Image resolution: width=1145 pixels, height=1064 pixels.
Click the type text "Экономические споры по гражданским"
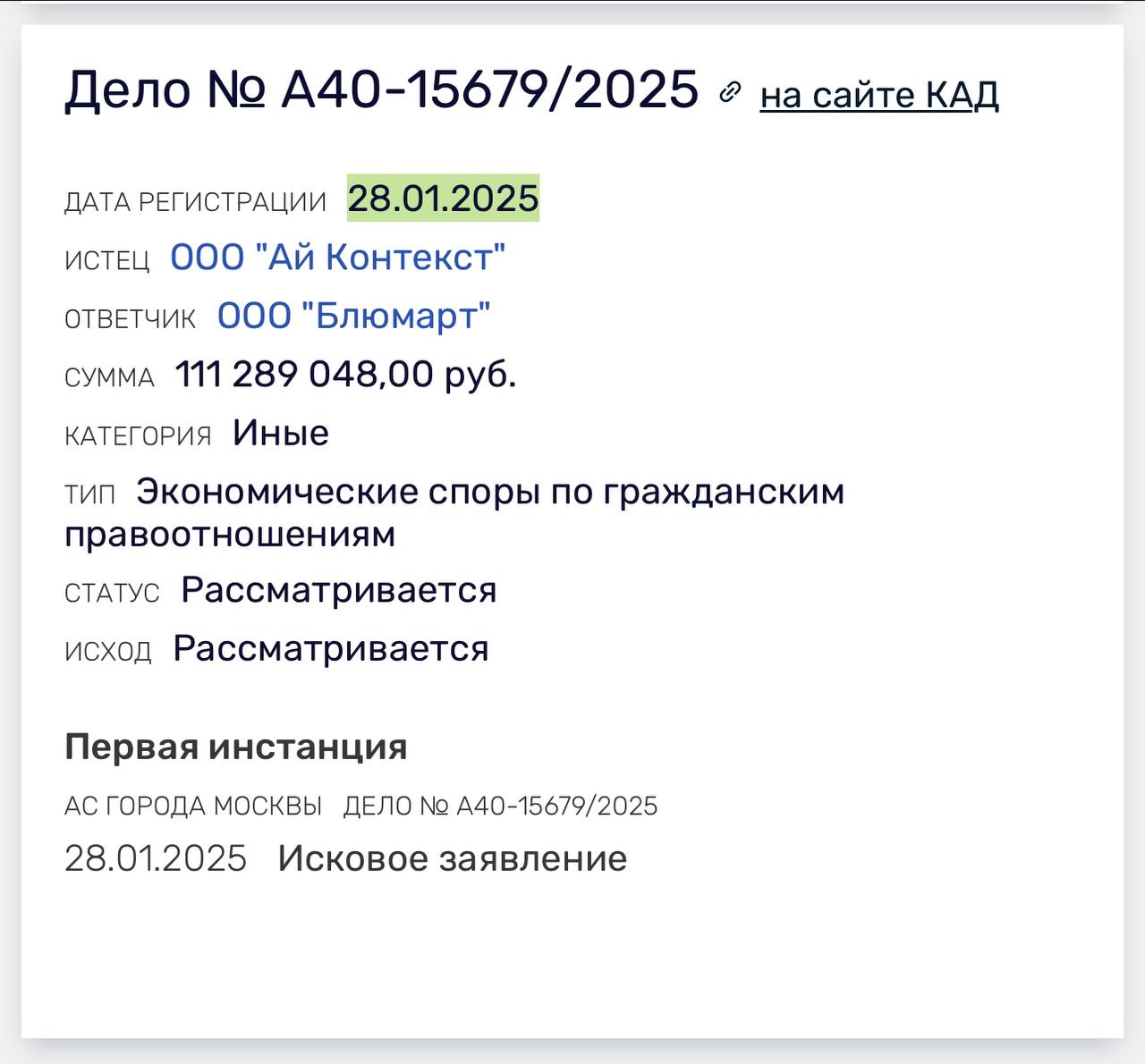490,492
